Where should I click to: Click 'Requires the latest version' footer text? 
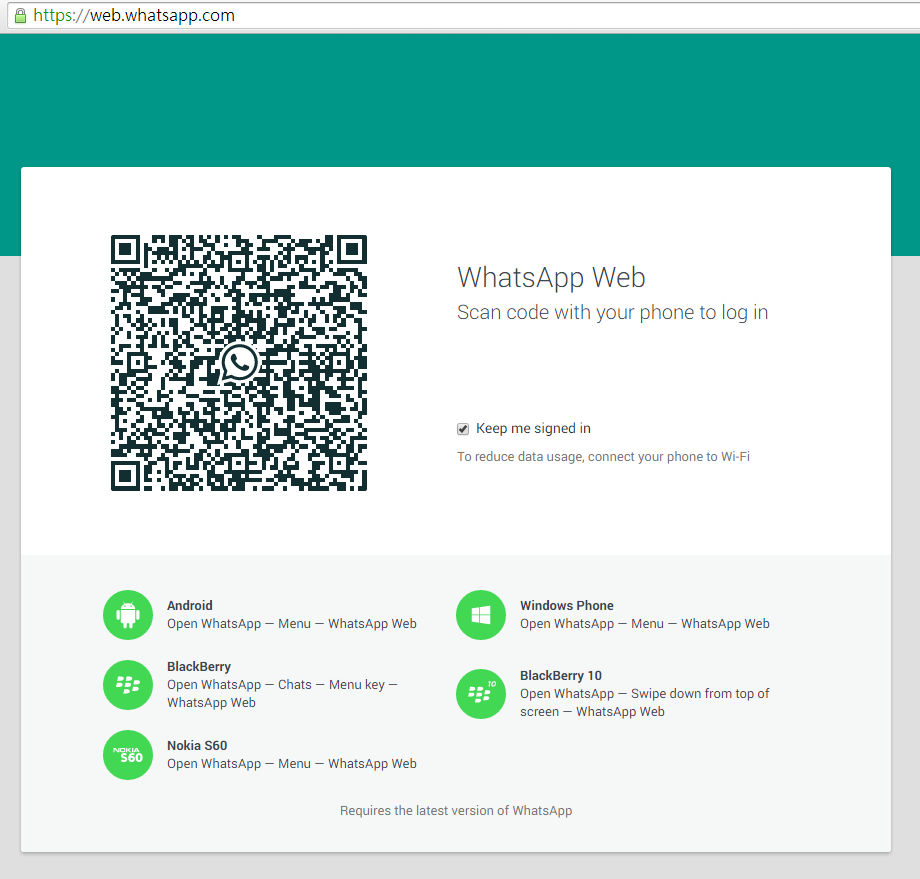(456, 811)
